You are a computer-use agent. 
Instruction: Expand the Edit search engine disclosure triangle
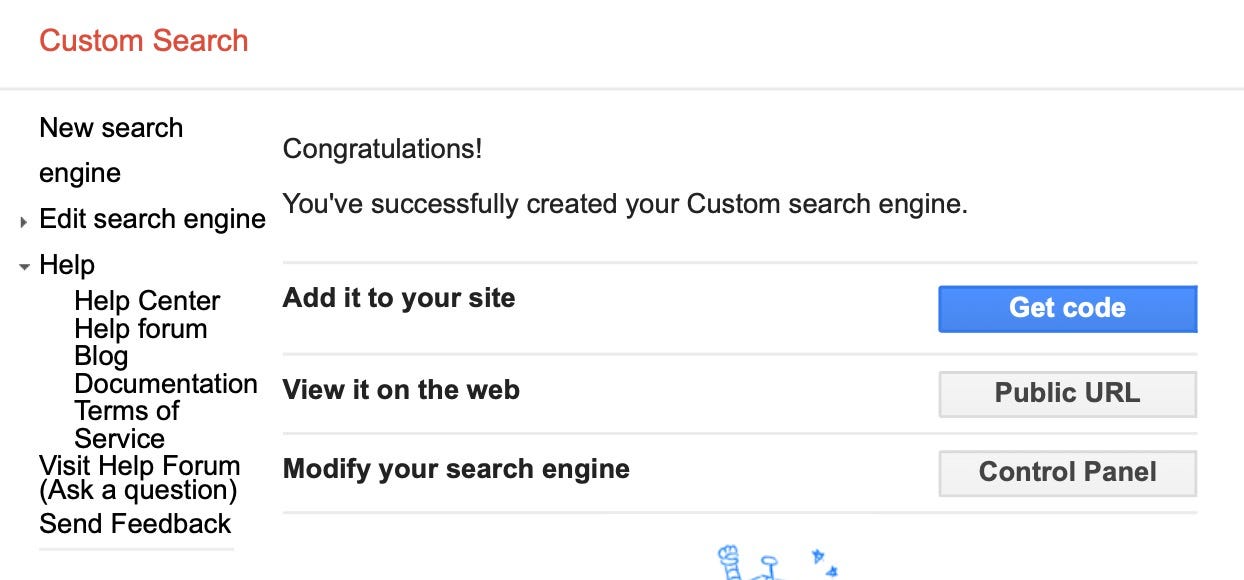click(25, 221)
